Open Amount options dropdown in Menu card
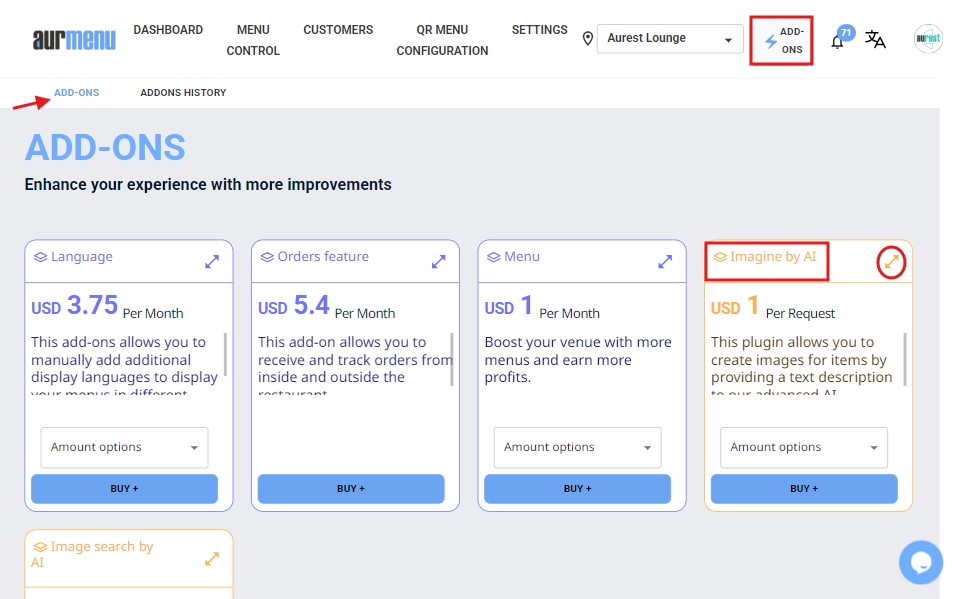Viewport: 955px width, 599px height. point(577,447)
